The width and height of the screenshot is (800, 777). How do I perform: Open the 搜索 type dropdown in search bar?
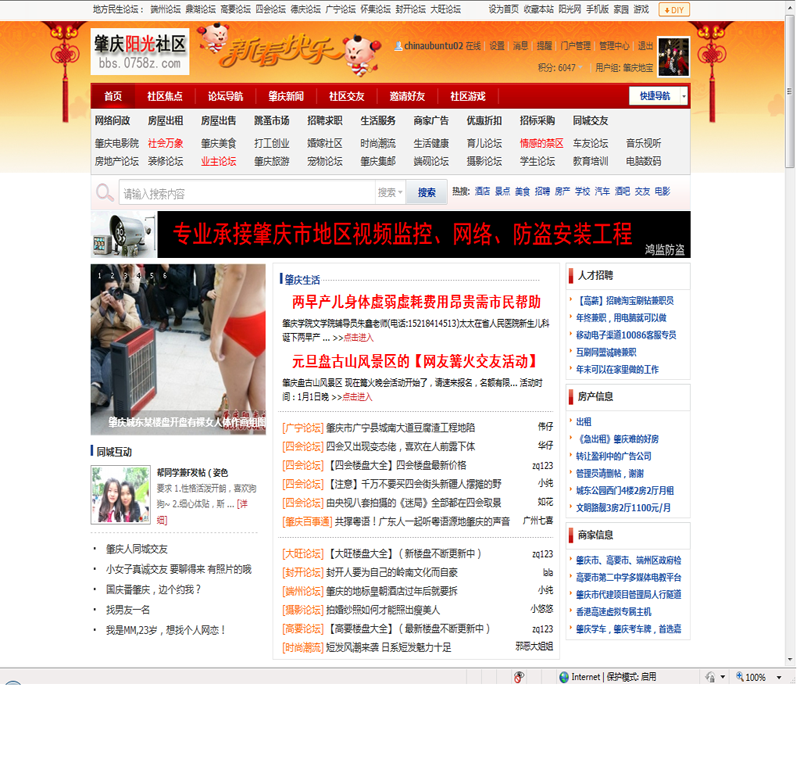390,192
